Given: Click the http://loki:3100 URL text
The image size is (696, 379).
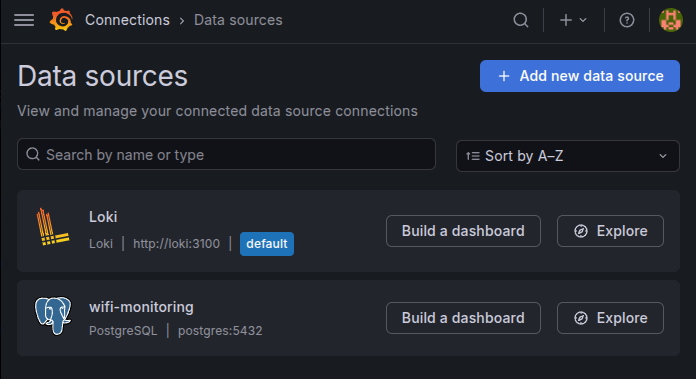Looking at the screenshot, I should (x=176, y=244).
